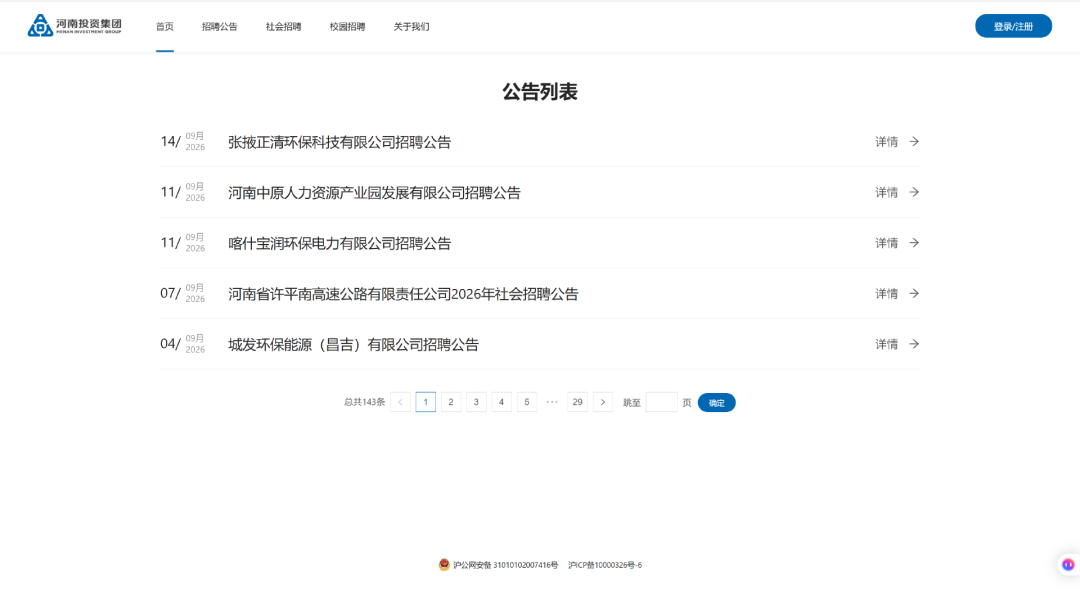1080x592 pixels.
Task: Click 详情 for 喀什宝润环保电力 announcement
Action: click(886, 243)
